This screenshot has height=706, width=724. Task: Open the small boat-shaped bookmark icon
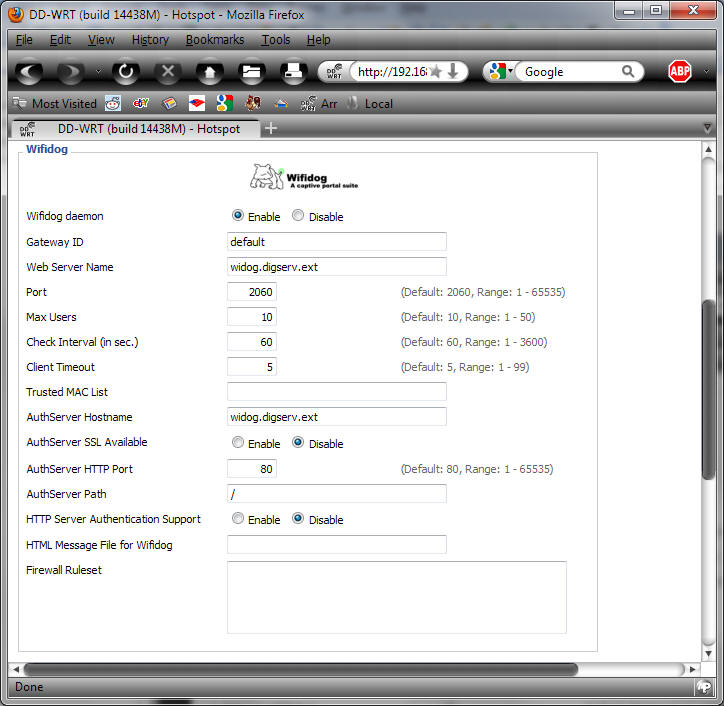pyautogui.click(x=281, y=104)
